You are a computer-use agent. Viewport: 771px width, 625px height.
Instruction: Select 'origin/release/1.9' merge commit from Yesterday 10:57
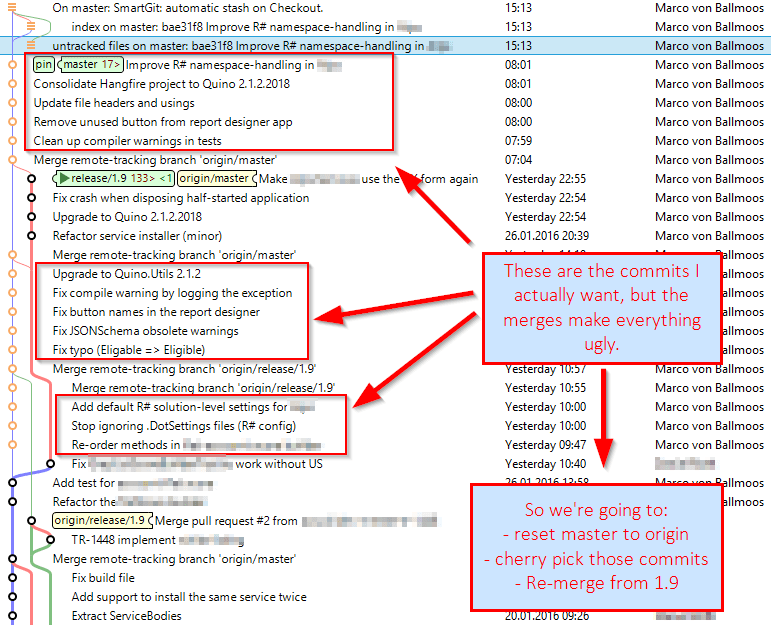[x=386, y=369]
